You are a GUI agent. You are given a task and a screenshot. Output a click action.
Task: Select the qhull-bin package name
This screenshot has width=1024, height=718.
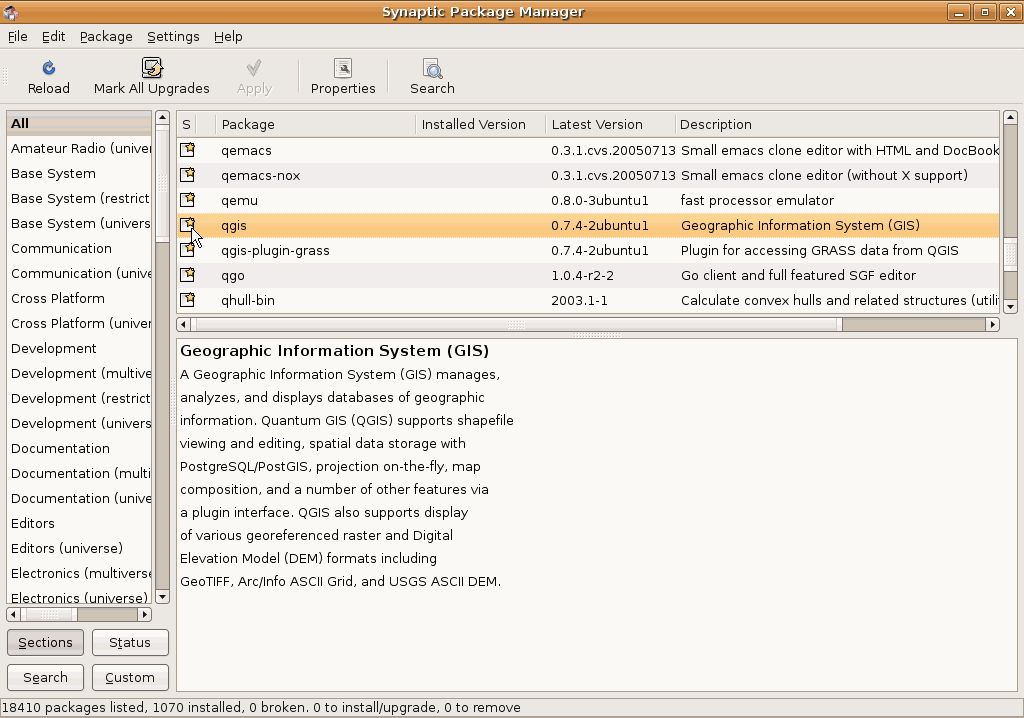pos(248,301)
